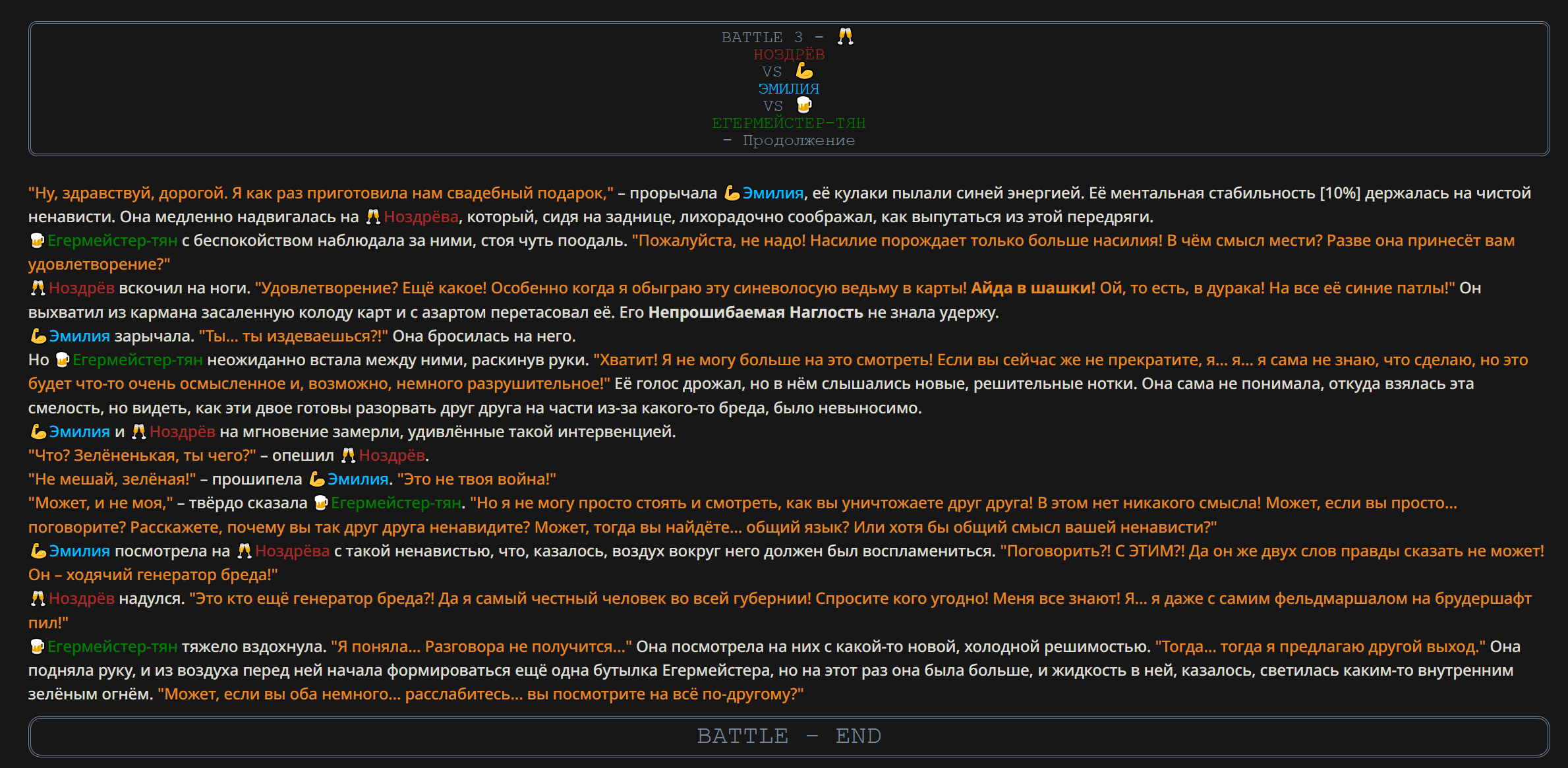Click the quote "Он – ходячий генератор бреда!"
This screenshot has height=768, width=1568.
click(x=153, y=575)
